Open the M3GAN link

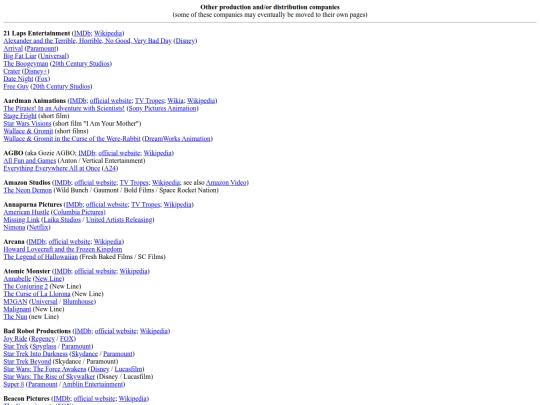pyautogui.click(x=15, y=302)
